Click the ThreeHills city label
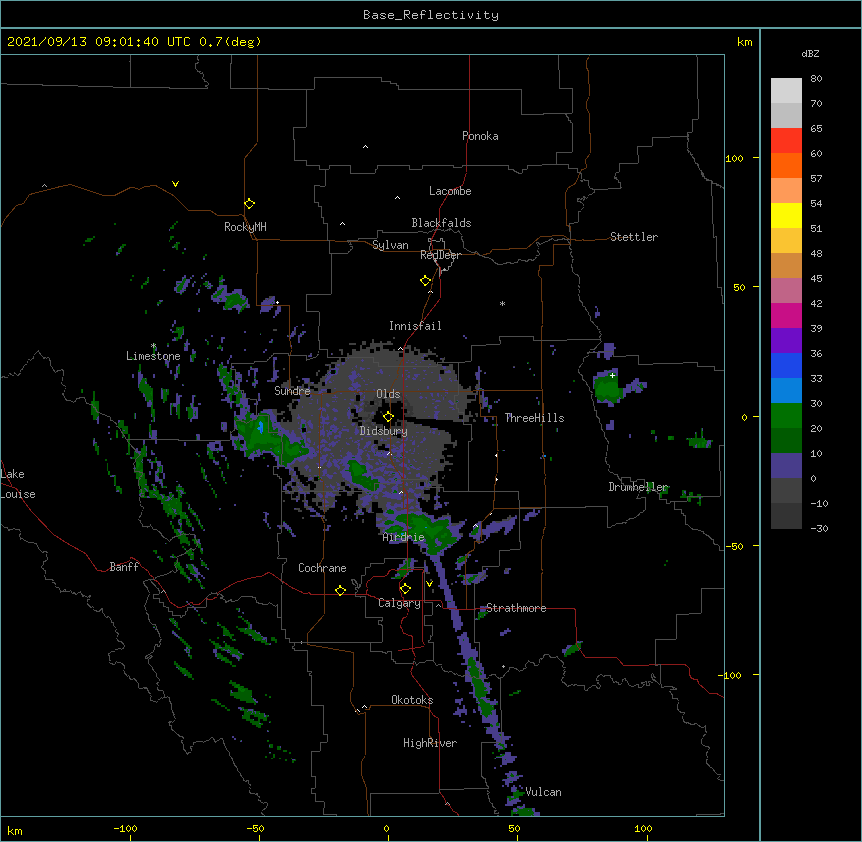The height and width of the screenshot is (842, 862). (534, 418)
